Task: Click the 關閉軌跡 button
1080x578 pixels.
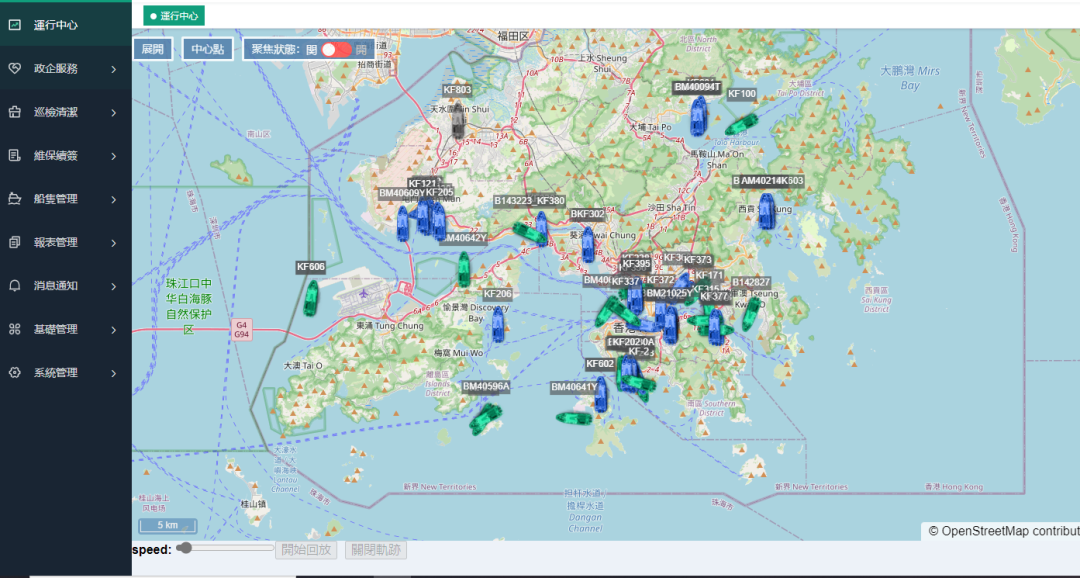Action: pos(376,550)
